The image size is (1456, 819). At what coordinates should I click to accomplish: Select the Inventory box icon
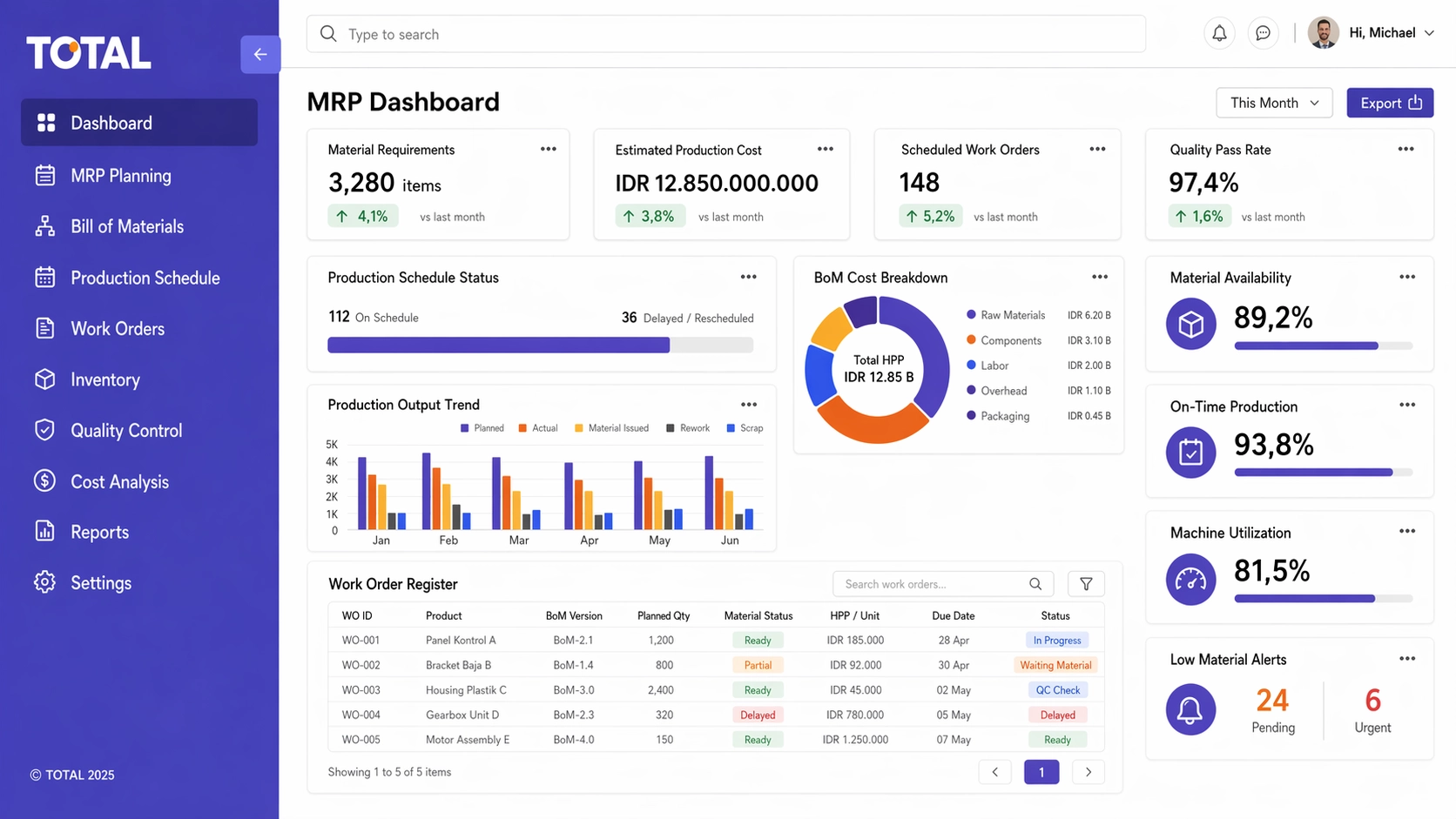(45, 379)
